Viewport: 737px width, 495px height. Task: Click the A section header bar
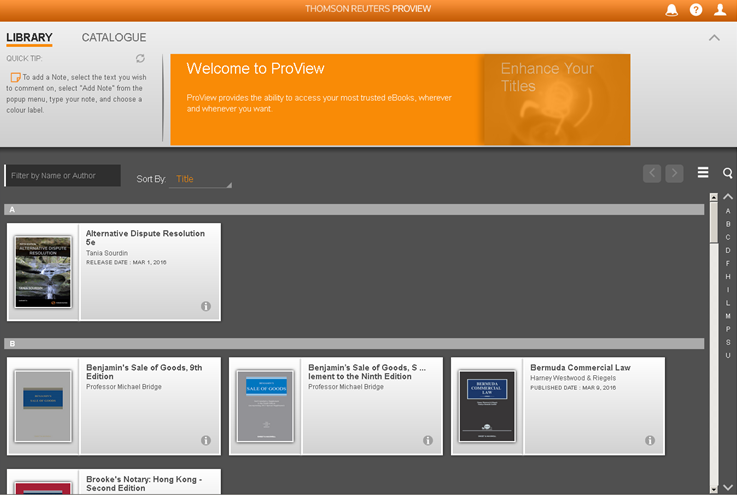(354, 210)
